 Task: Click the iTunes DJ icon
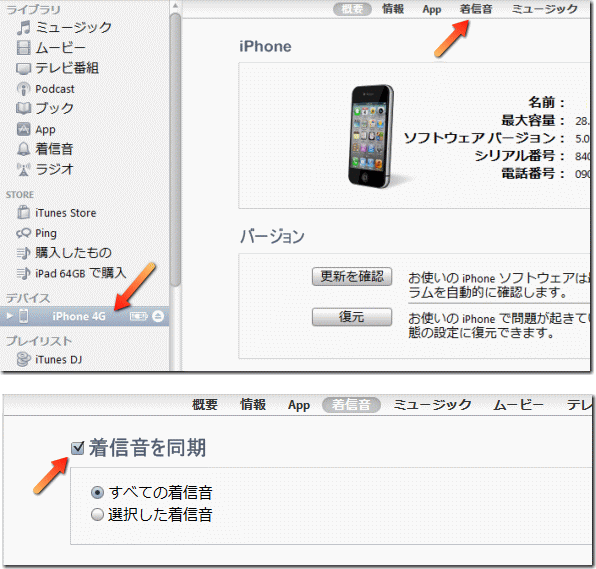tap(24, 359)
